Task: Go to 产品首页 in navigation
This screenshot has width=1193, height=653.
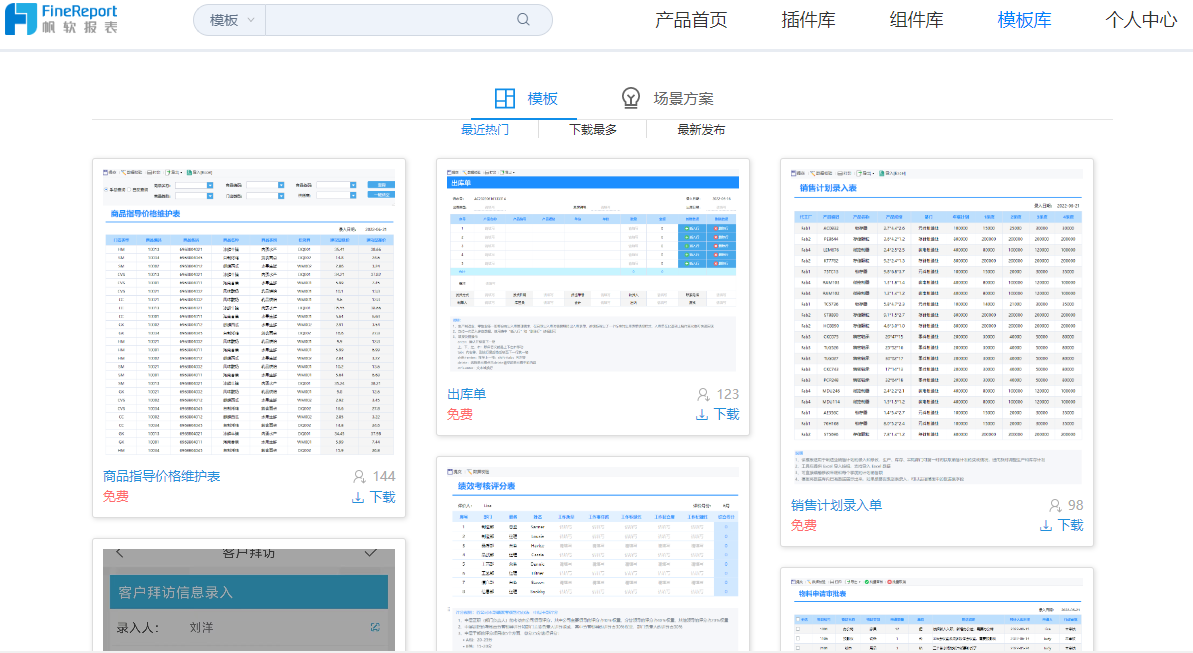Action: (x=690, y=20)
